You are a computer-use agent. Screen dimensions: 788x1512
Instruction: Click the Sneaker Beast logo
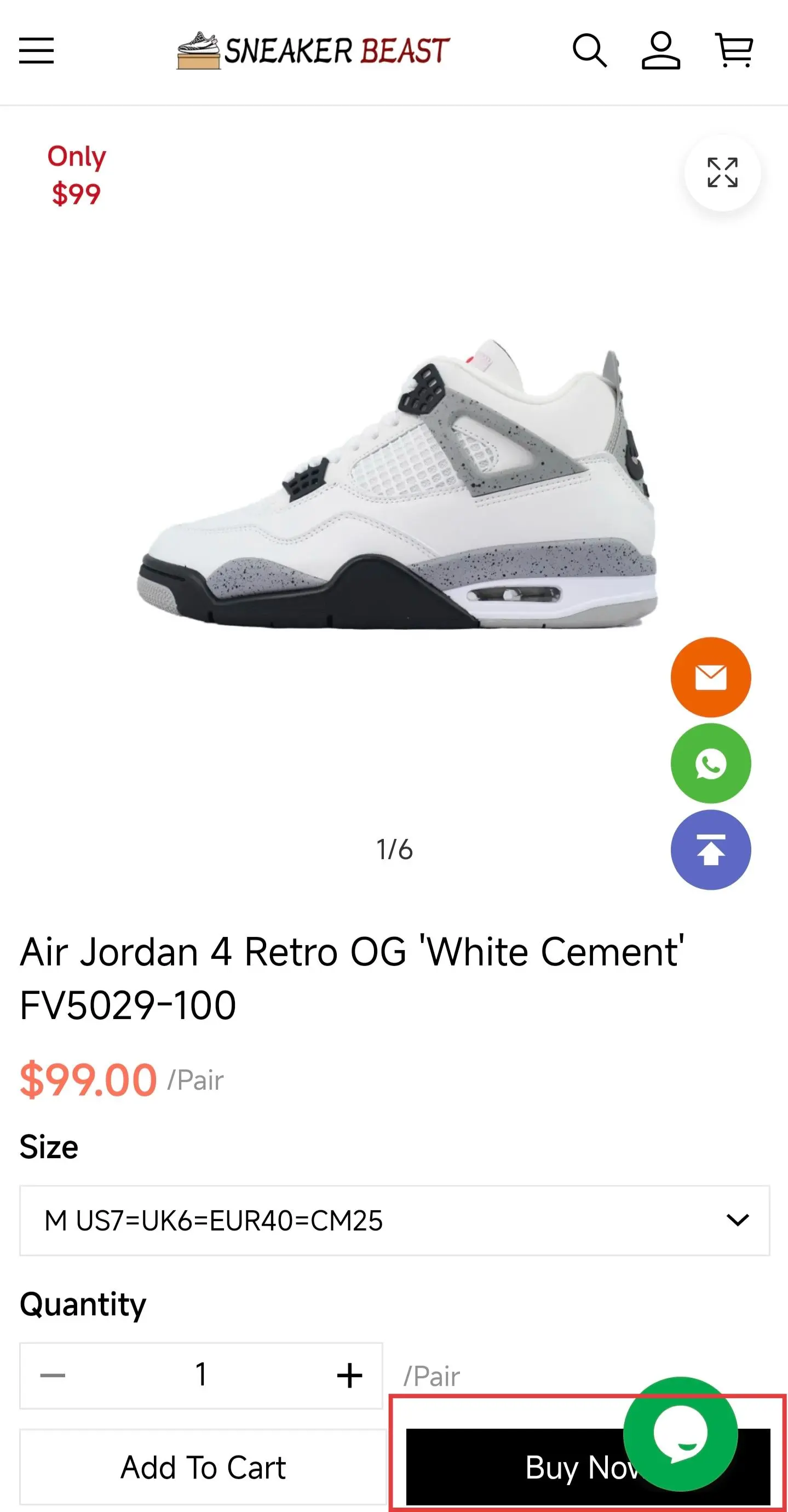click(x=313, y=50)
